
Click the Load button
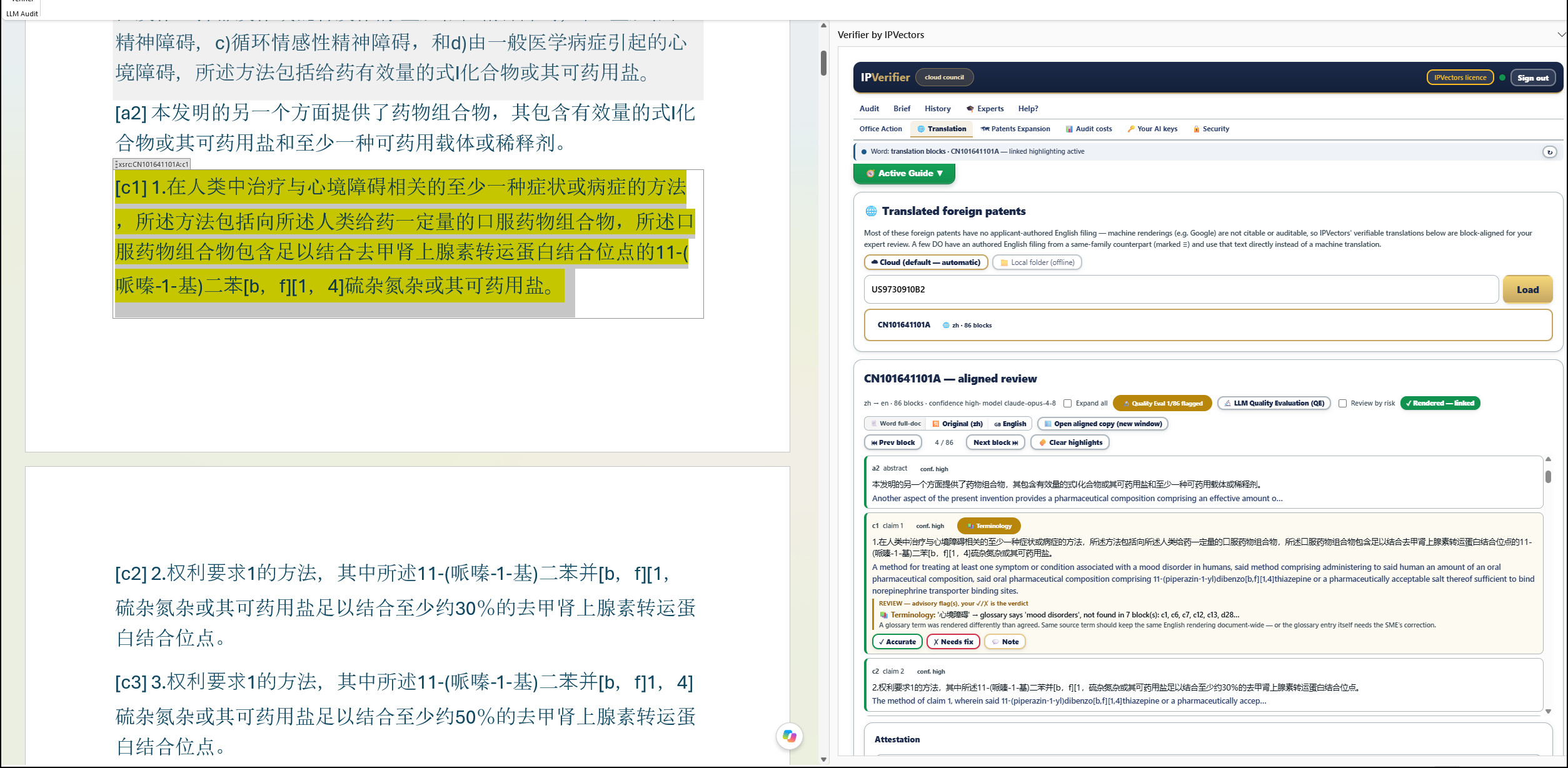pyautogui.click(x=1527, y=289)
